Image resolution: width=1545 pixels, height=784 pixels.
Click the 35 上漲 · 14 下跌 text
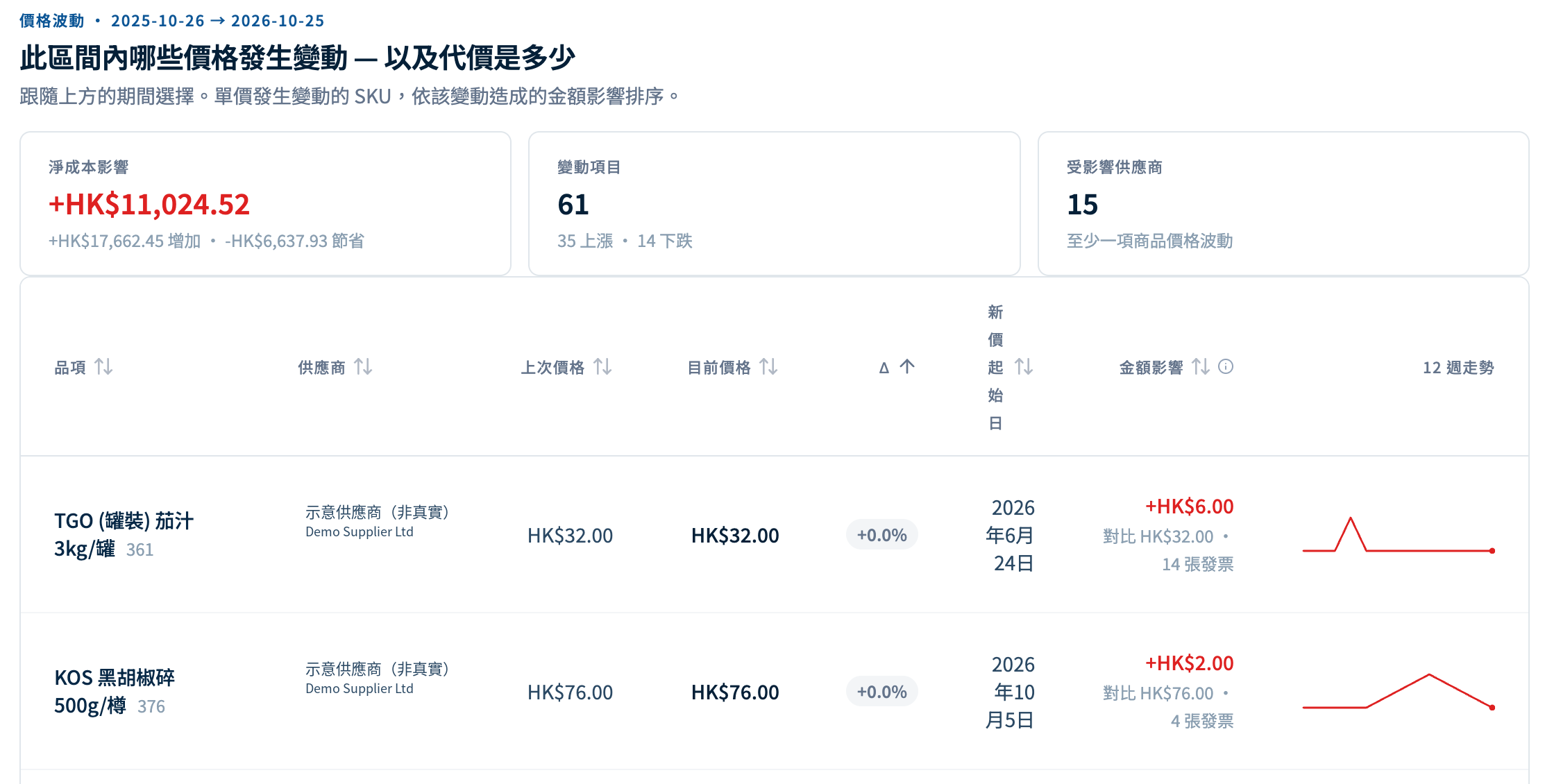coord(625,241)
